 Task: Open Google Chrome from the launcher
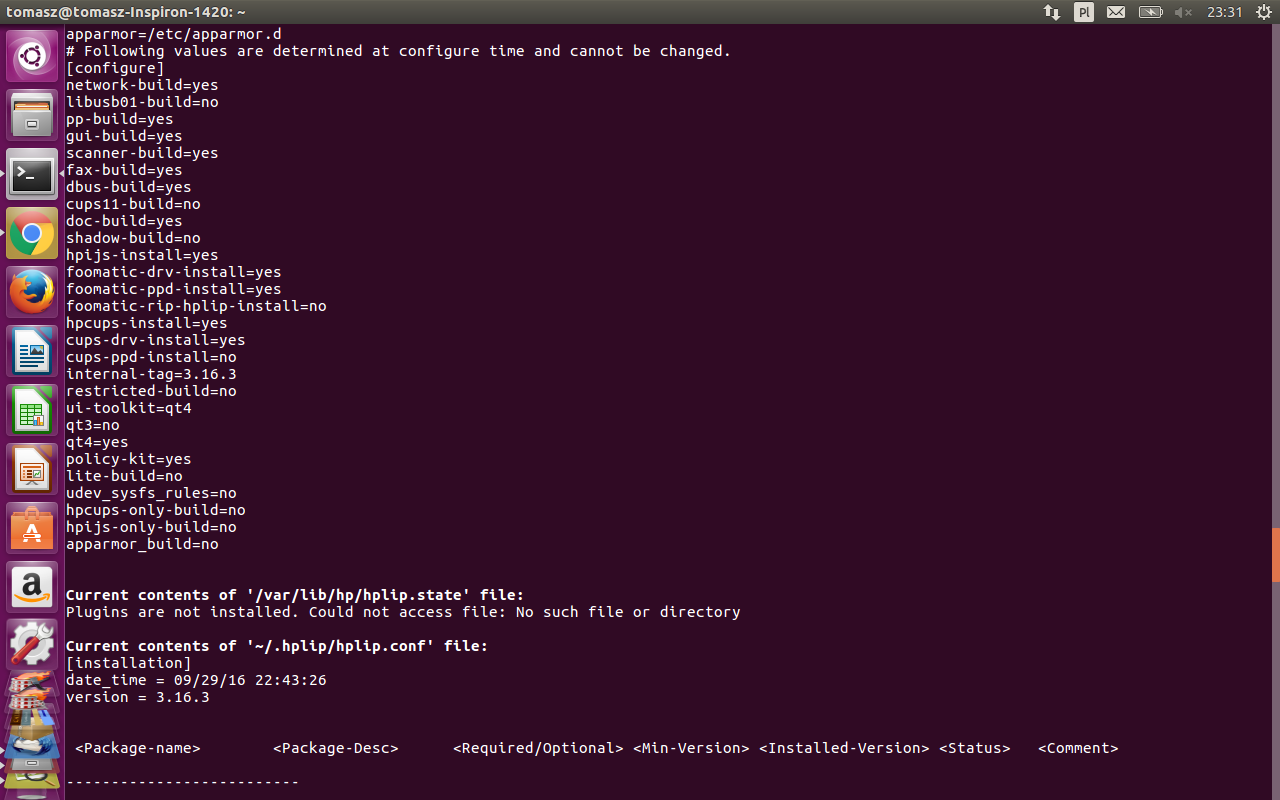[32, 233]
